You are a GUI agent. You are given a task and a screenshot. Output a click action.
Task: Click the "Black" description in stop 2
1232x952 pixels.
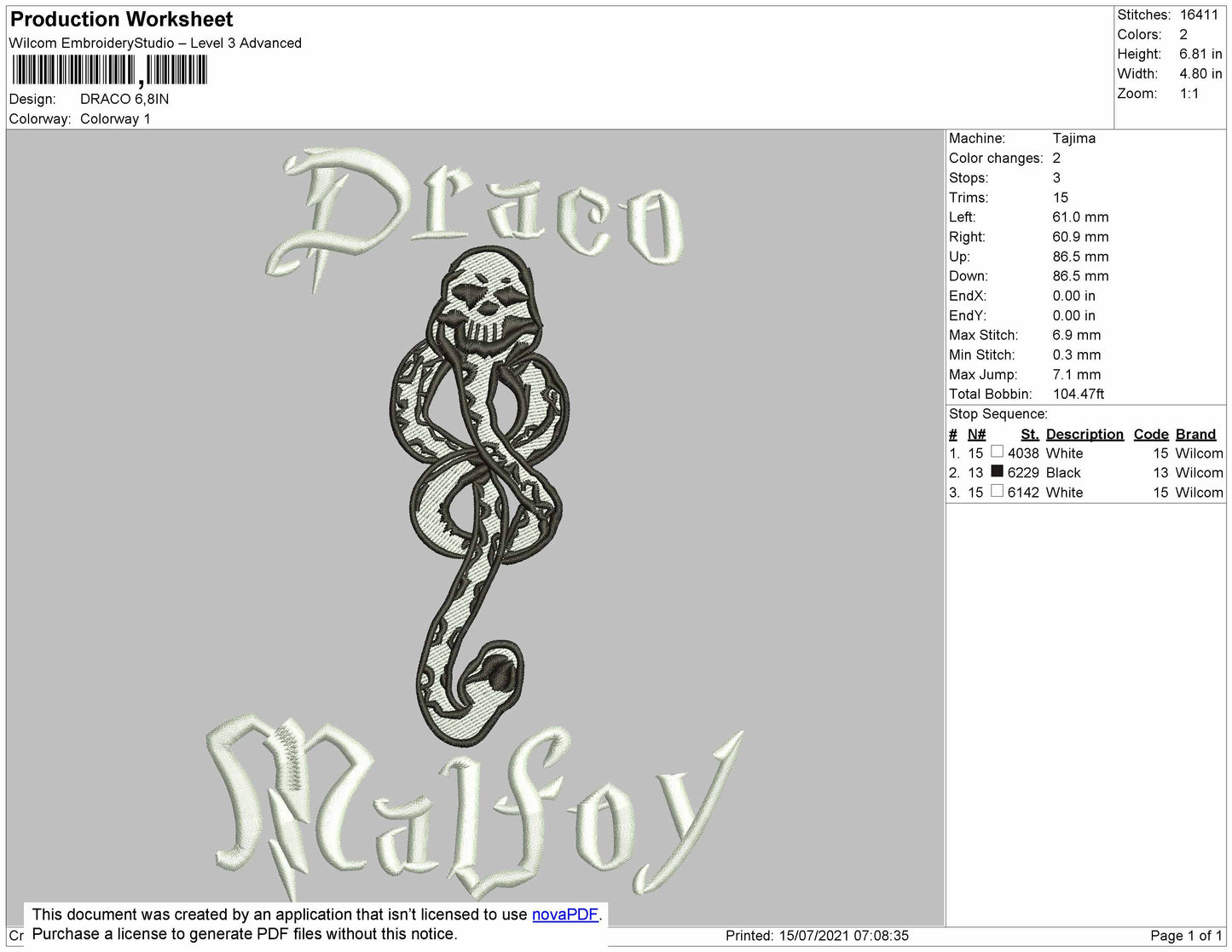tap(1063, 472)
